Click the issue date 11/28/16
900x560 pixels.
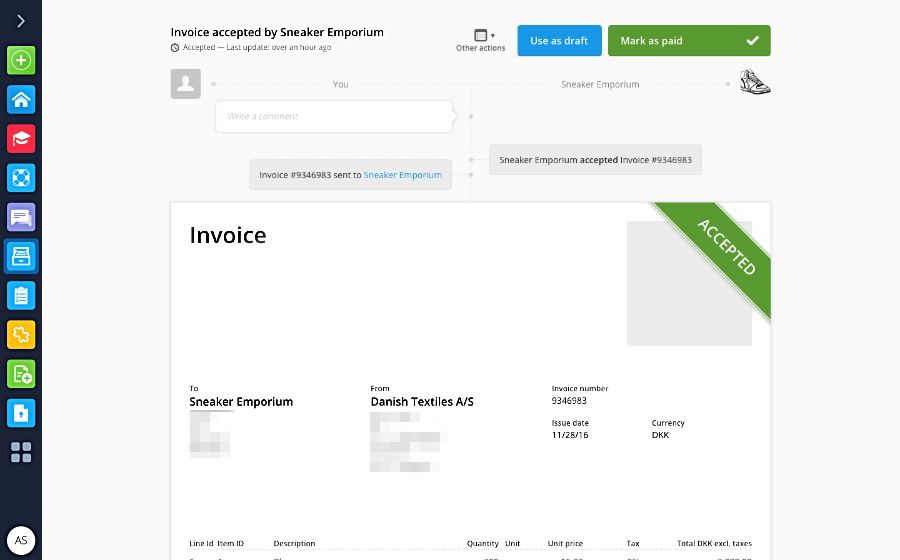pos(570,435)
